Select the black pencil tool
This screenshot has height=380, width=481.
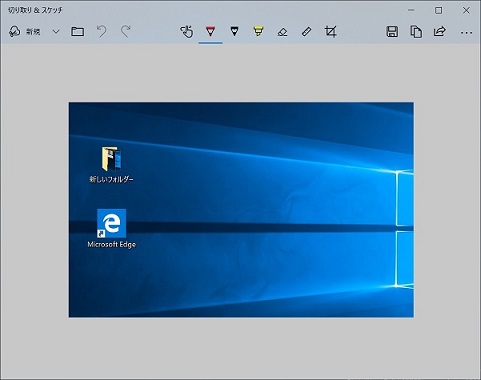point(234,32)
